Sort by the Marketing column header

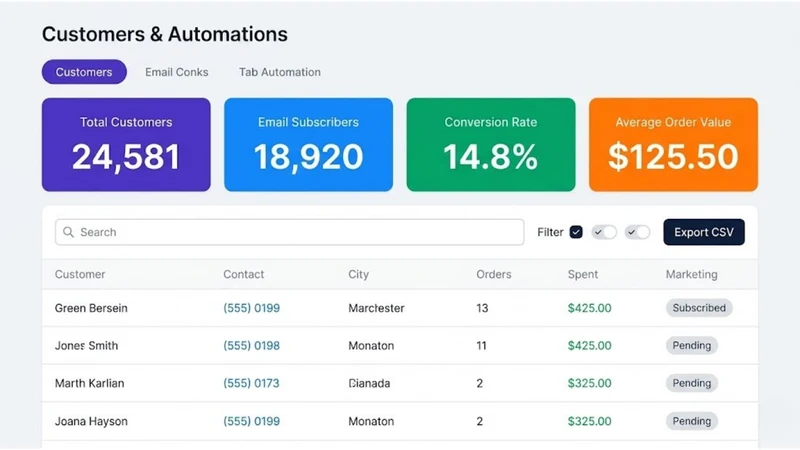(691, 274)
